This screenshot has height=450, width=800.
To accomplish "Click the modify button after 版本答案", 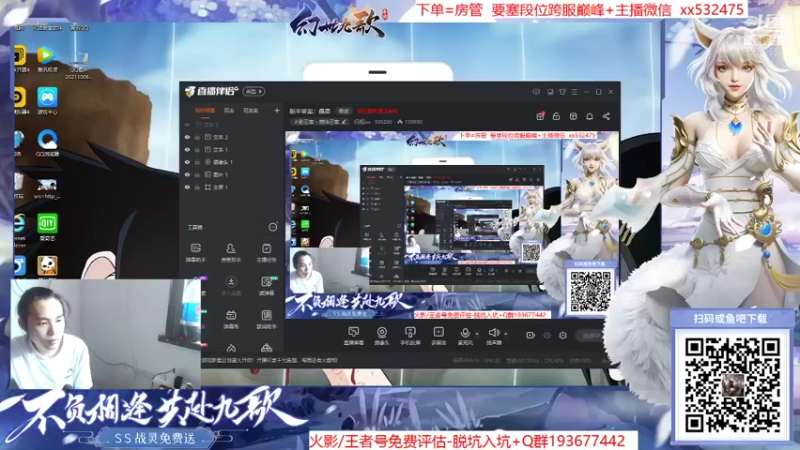I will (344, 111).
